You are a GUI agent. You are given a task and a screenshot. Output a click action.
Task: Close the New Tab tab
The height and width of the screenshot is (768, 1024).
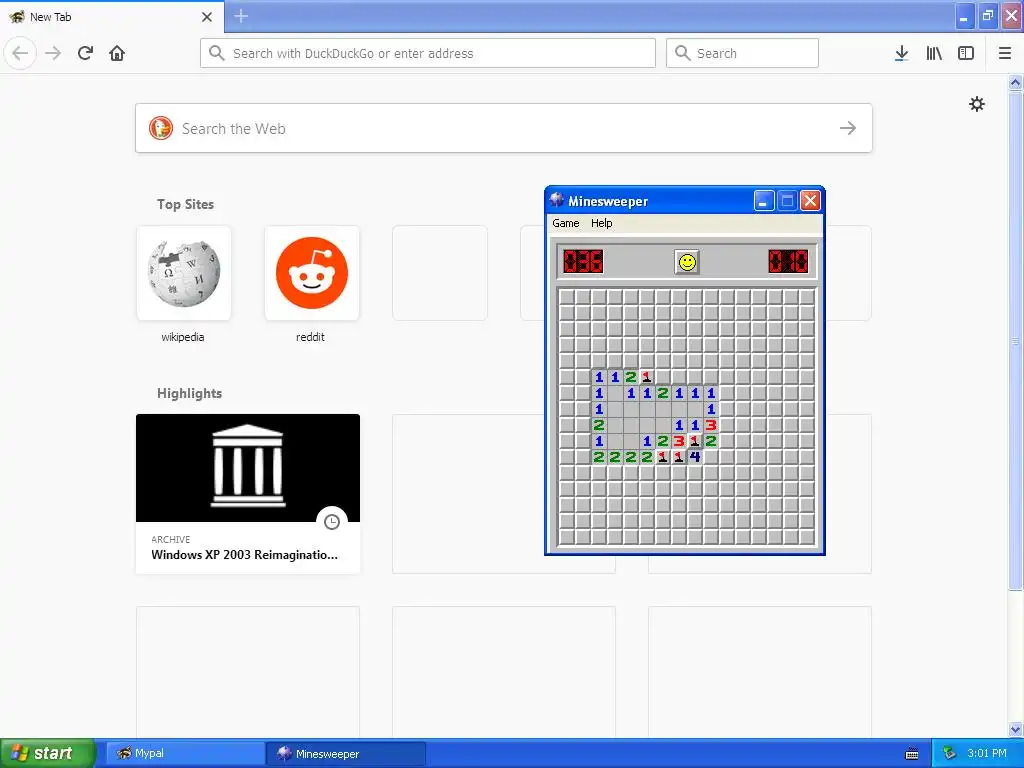[x=206, y=17]
